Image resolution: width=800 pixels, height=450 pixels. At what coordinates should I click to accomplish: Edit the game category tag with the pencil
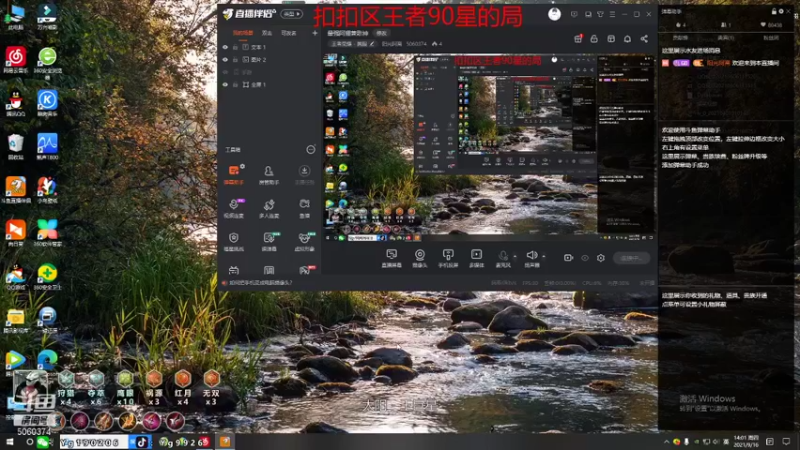click(372, 44)
